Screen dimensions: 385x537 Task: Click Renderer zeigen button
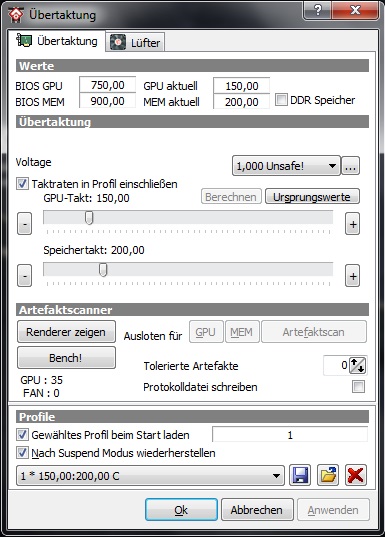[x=66, y=332]
